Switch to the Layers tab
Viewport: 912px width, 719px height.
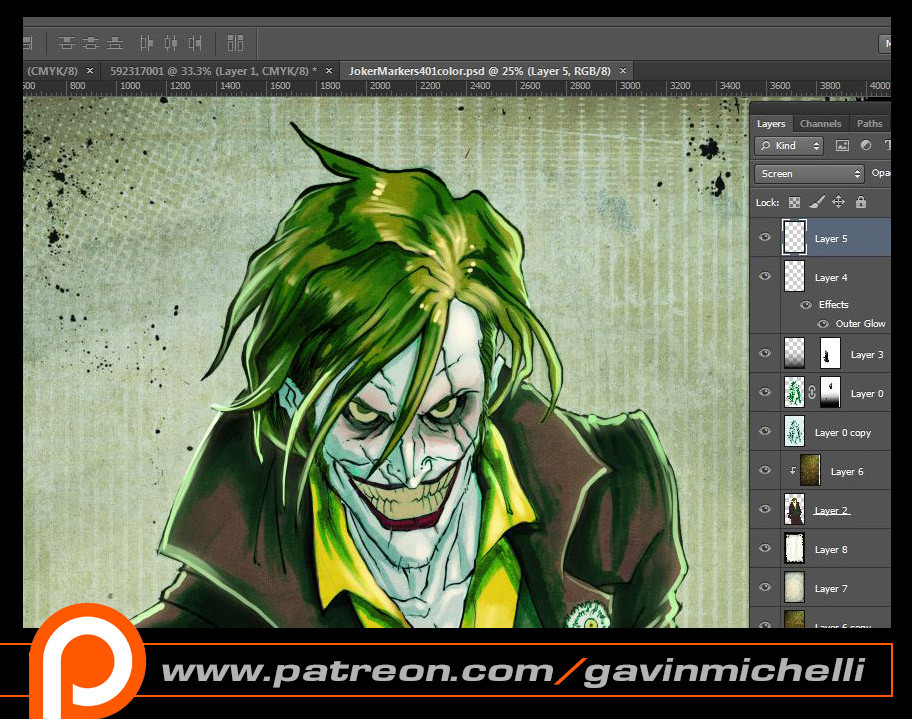[771, 123]
